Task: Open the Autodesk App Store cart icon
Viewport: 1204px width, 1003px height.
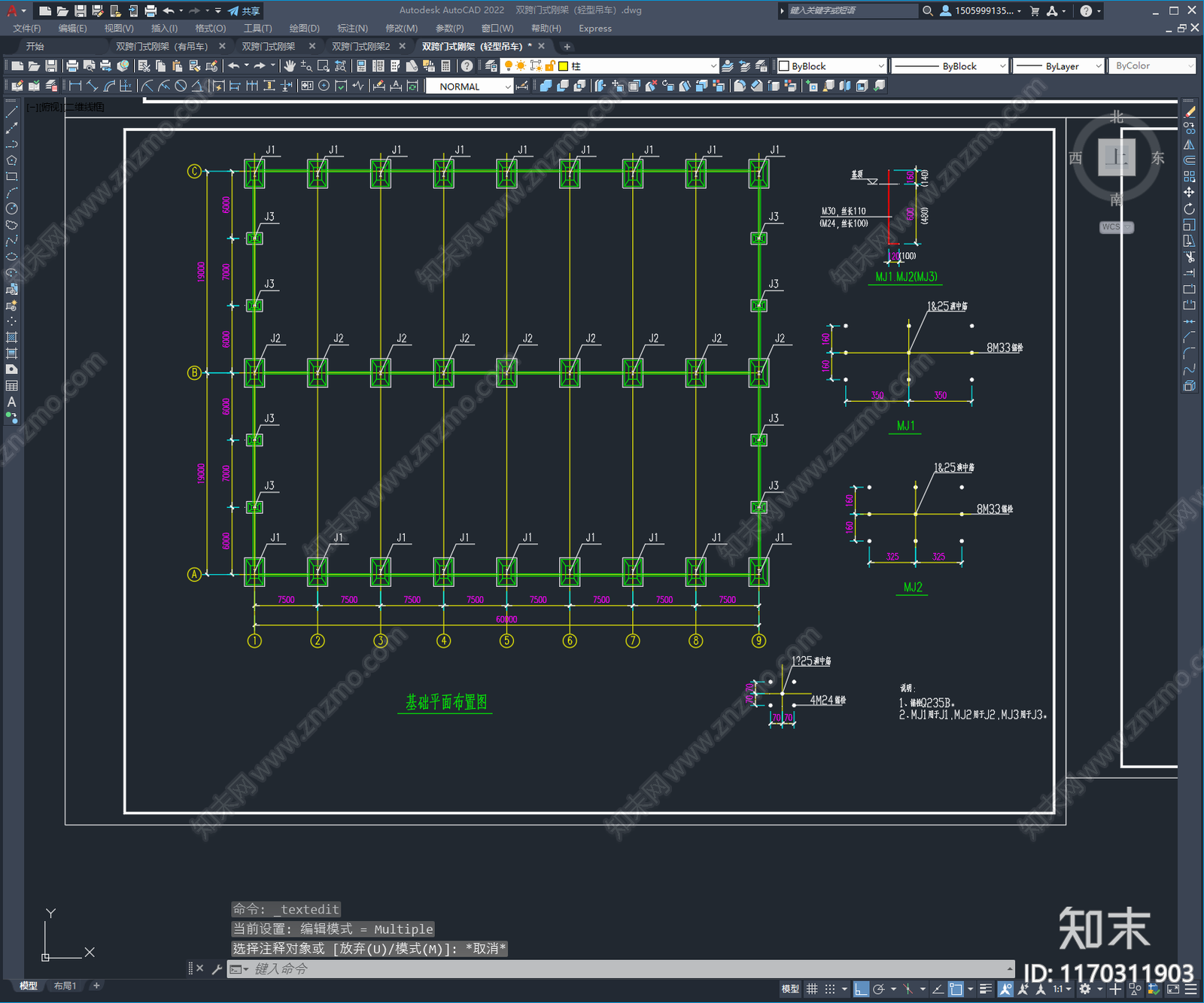Action: tap(1035, 11)
